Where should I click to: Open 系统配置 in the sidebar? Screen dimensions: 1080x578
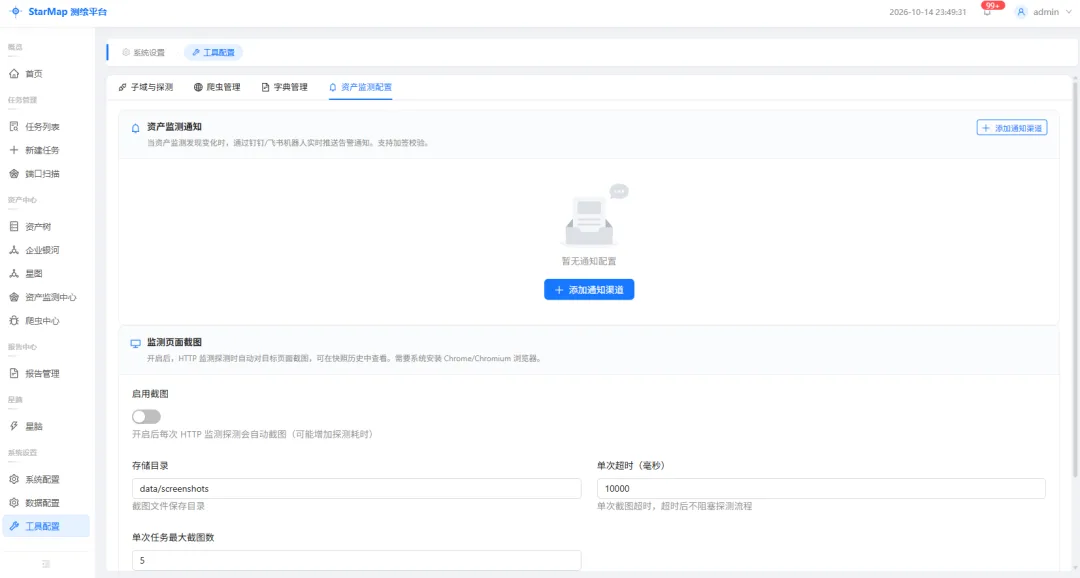click(x=45, y=479)
